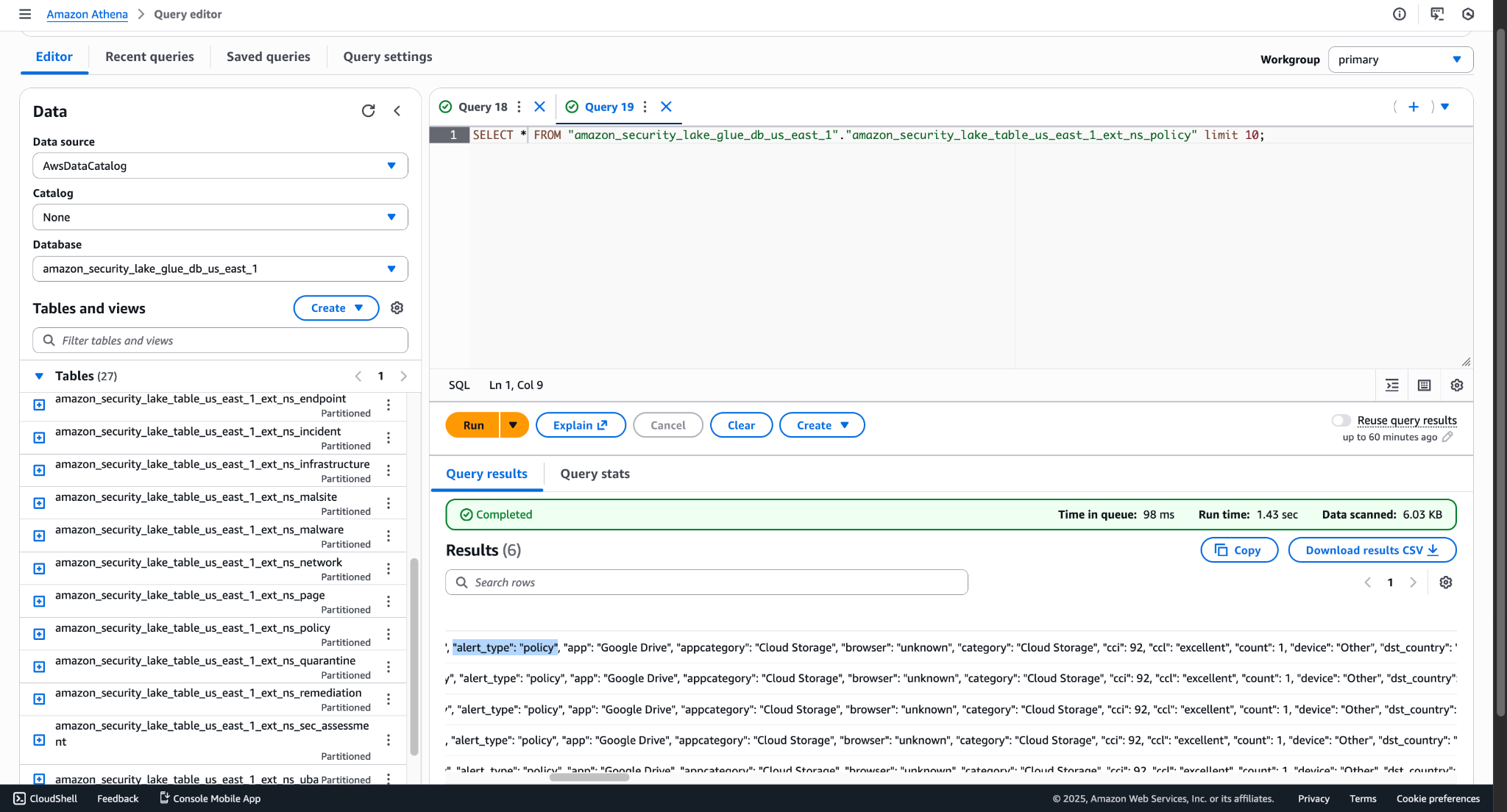Go to the next results page

point(1413,583)
